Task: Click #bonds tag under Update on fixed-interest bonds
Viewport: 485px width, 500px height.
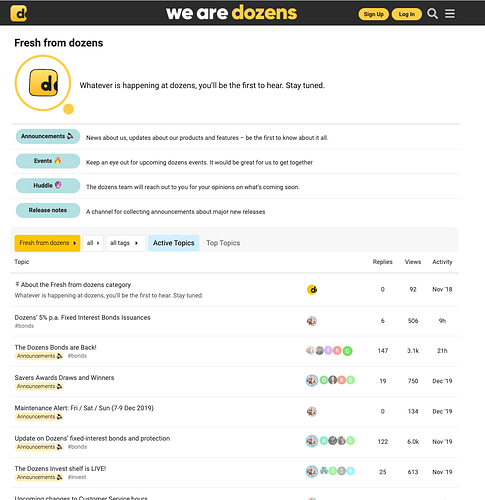Action: click(77, 447)
